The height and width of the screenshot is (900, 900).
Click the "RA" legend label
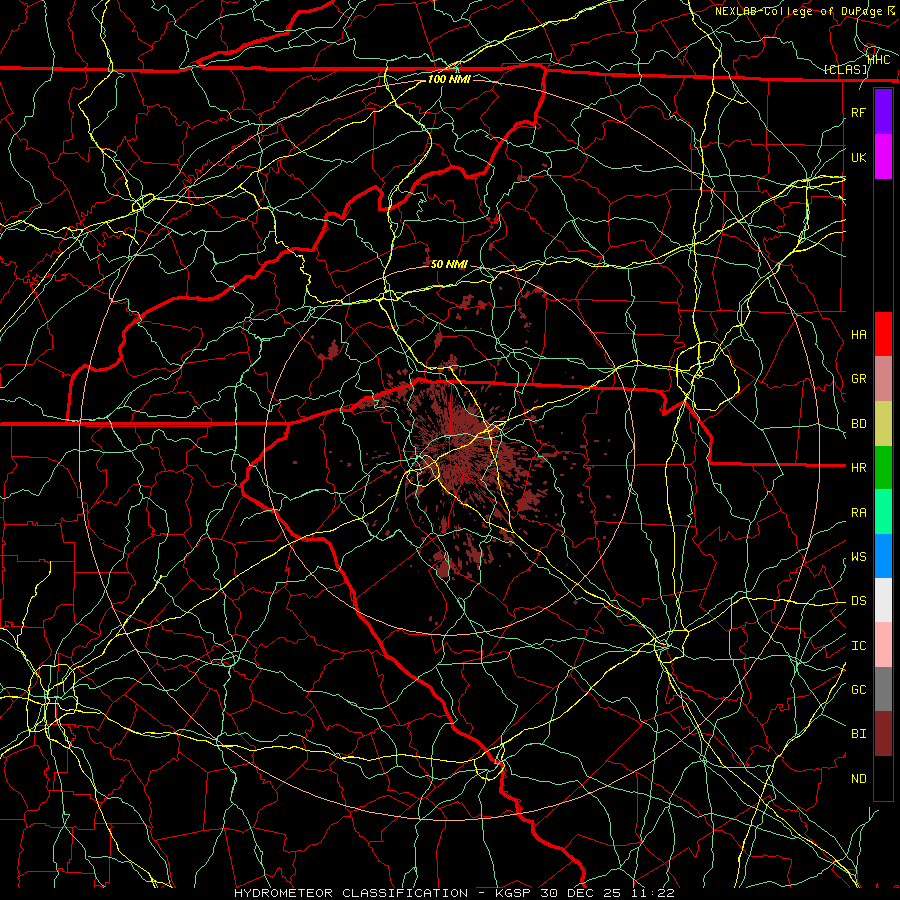858,513
